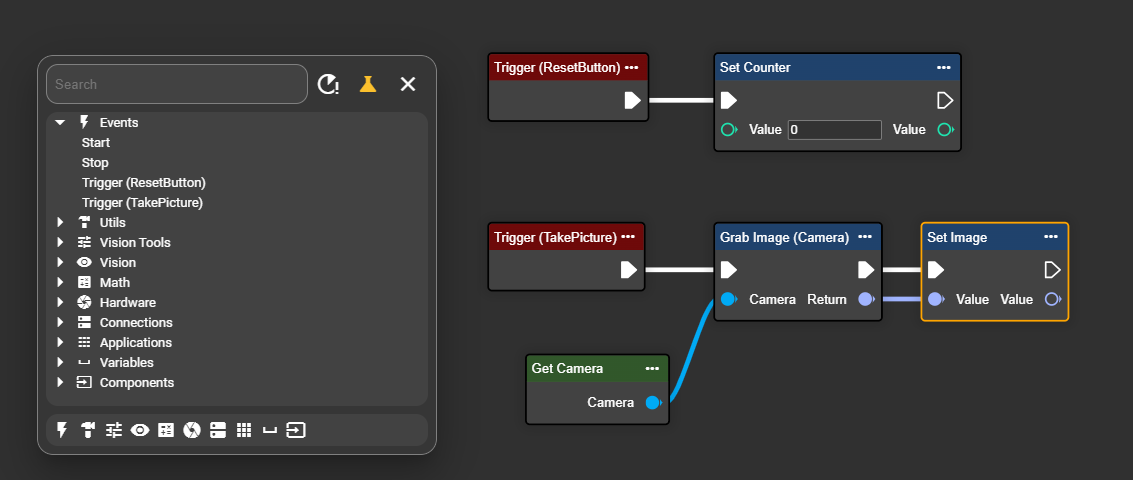Viewport: 1133px width, 480px height.
Task: Click the Events lightning icon in bottom toolbar
Action: click(x=62, y=430)
